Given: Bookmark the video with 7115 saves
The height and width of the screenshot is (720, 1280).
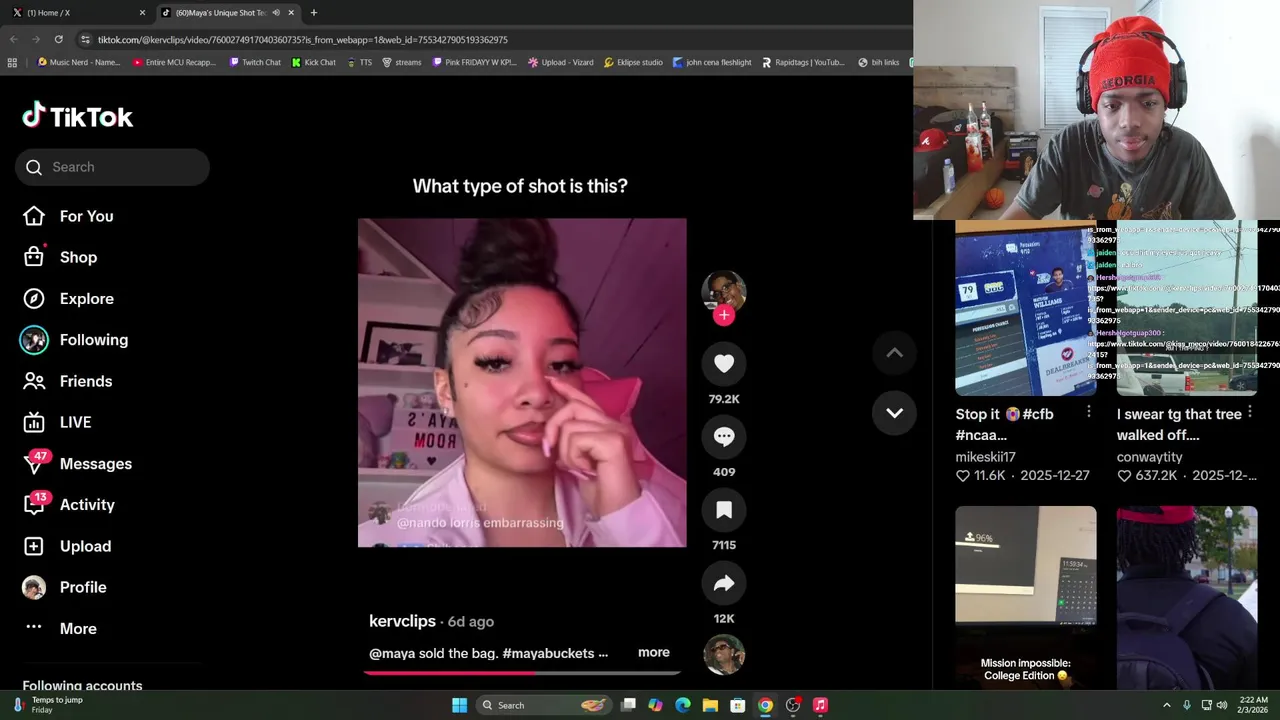Looking at the screenshot, I should click(x=724, y=510).
